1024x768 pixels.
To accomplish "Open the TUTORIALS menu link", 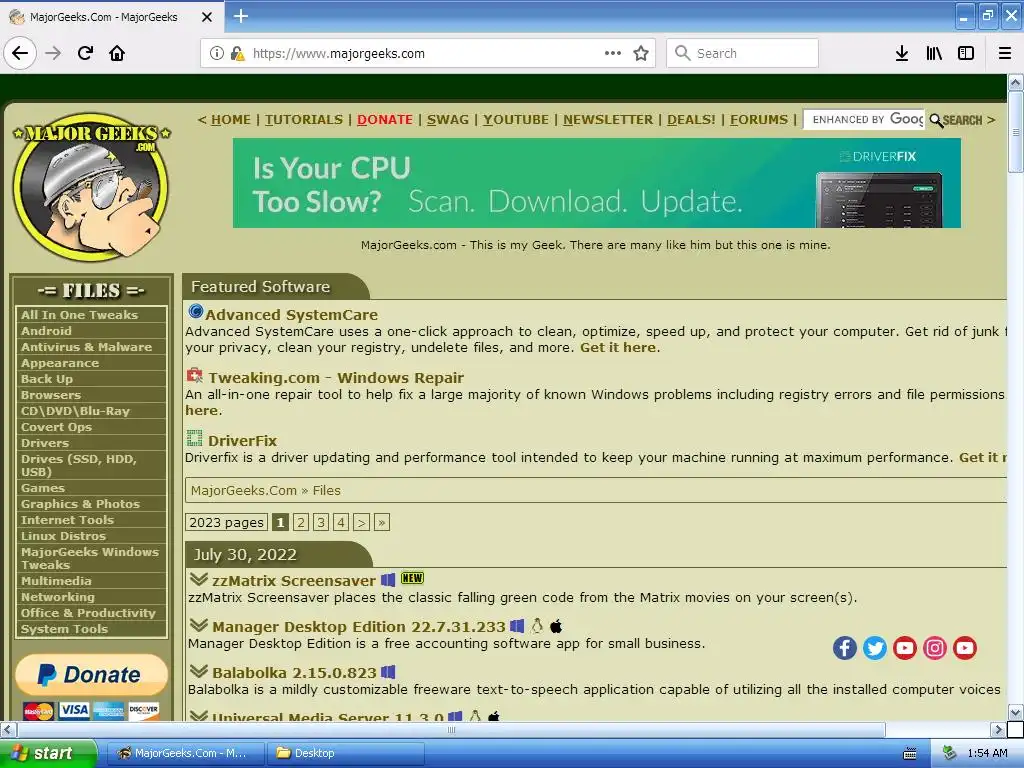I will pos(304,120).
